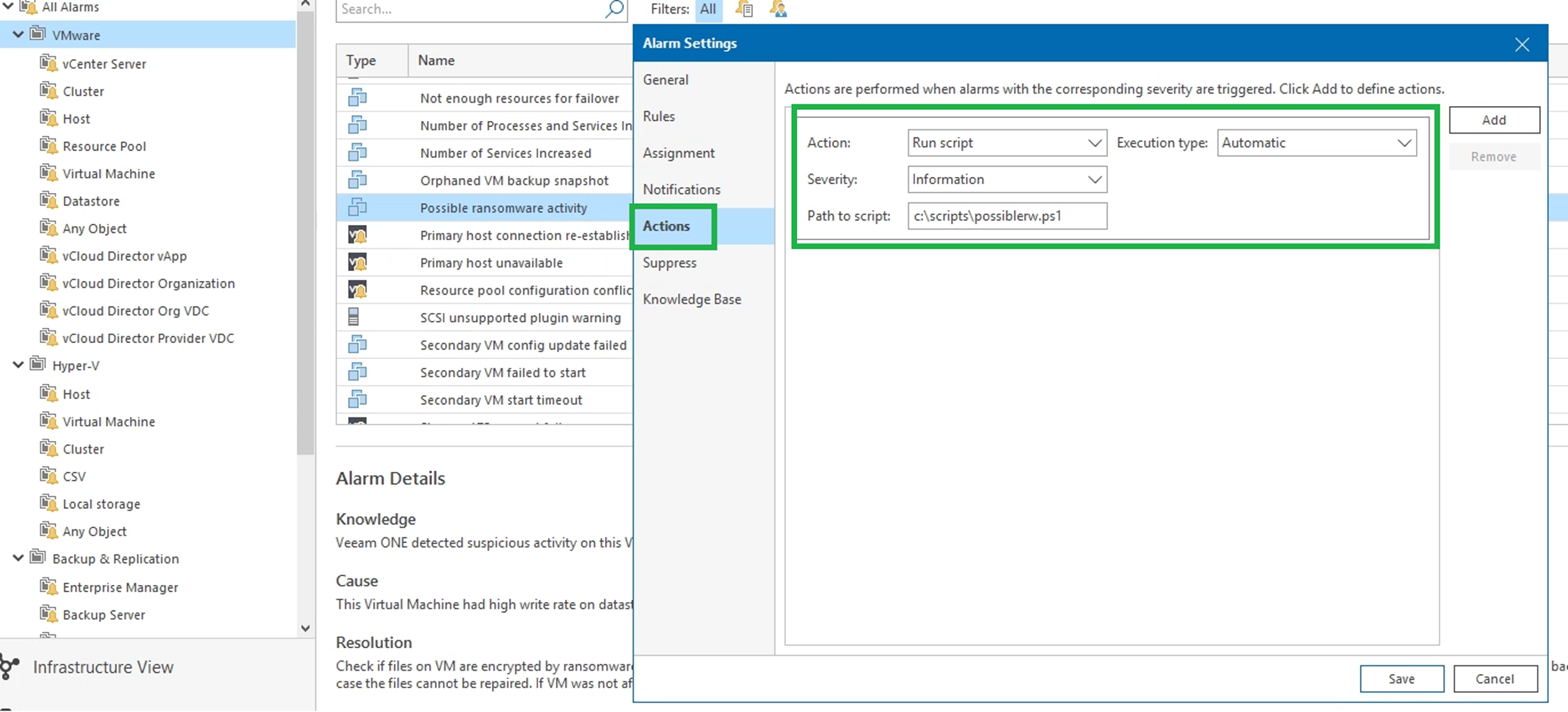1568x712 pixels.
Task: Click type icon for Primary host connection re-established
Action: click(357, 235)
